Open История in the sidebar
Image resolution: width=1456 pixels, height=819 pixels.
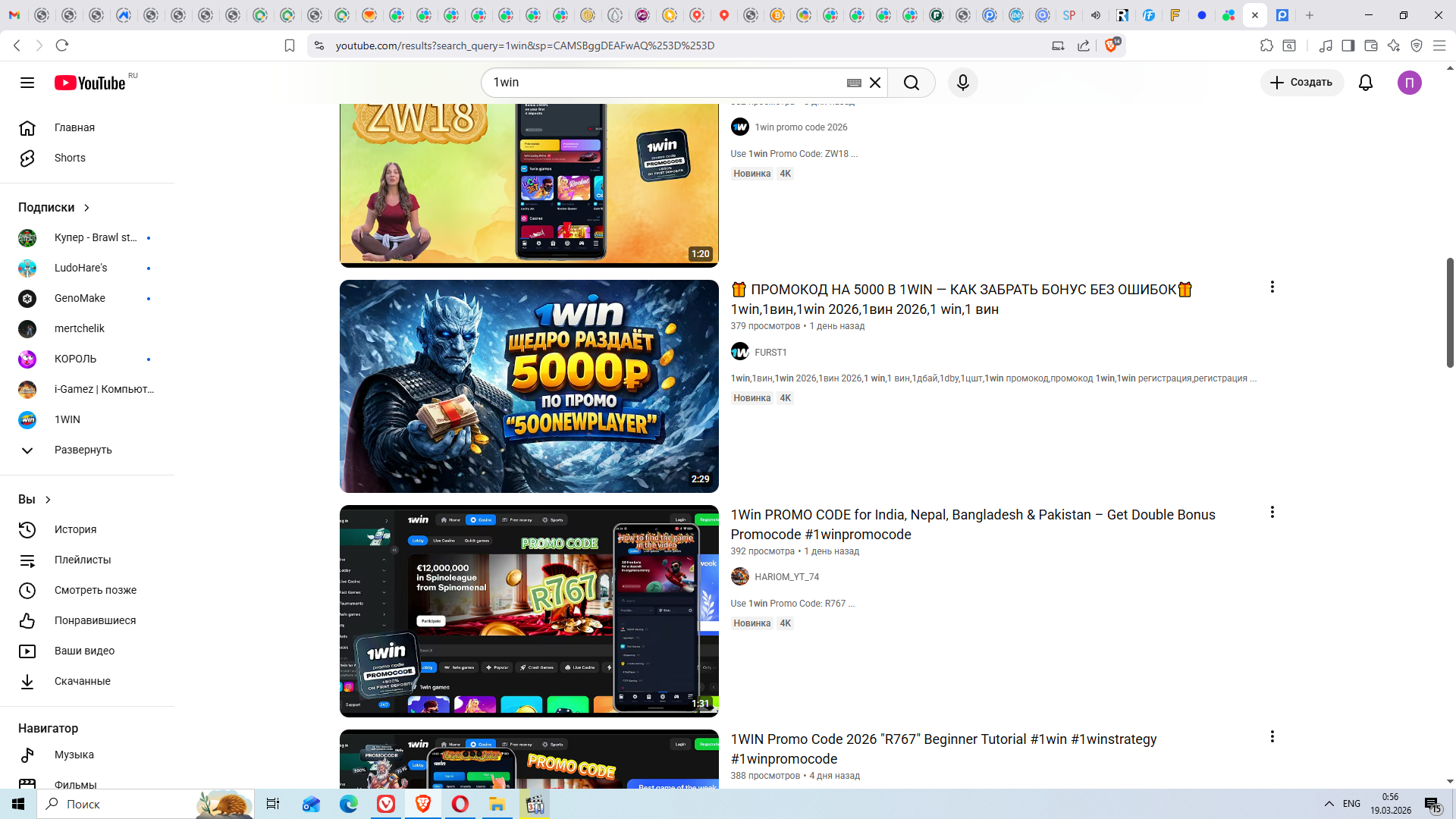[75, 529]
